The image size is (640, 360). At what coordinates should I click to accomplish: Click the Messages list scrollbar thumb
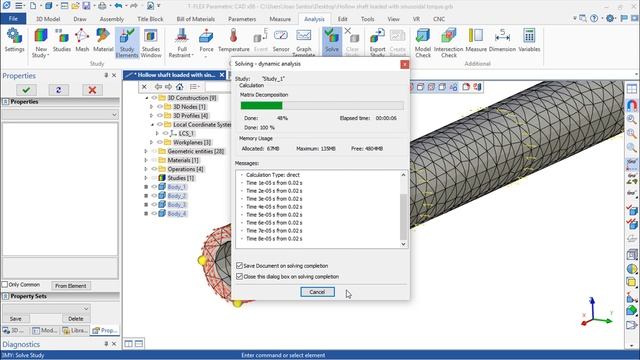coord(403,216)
